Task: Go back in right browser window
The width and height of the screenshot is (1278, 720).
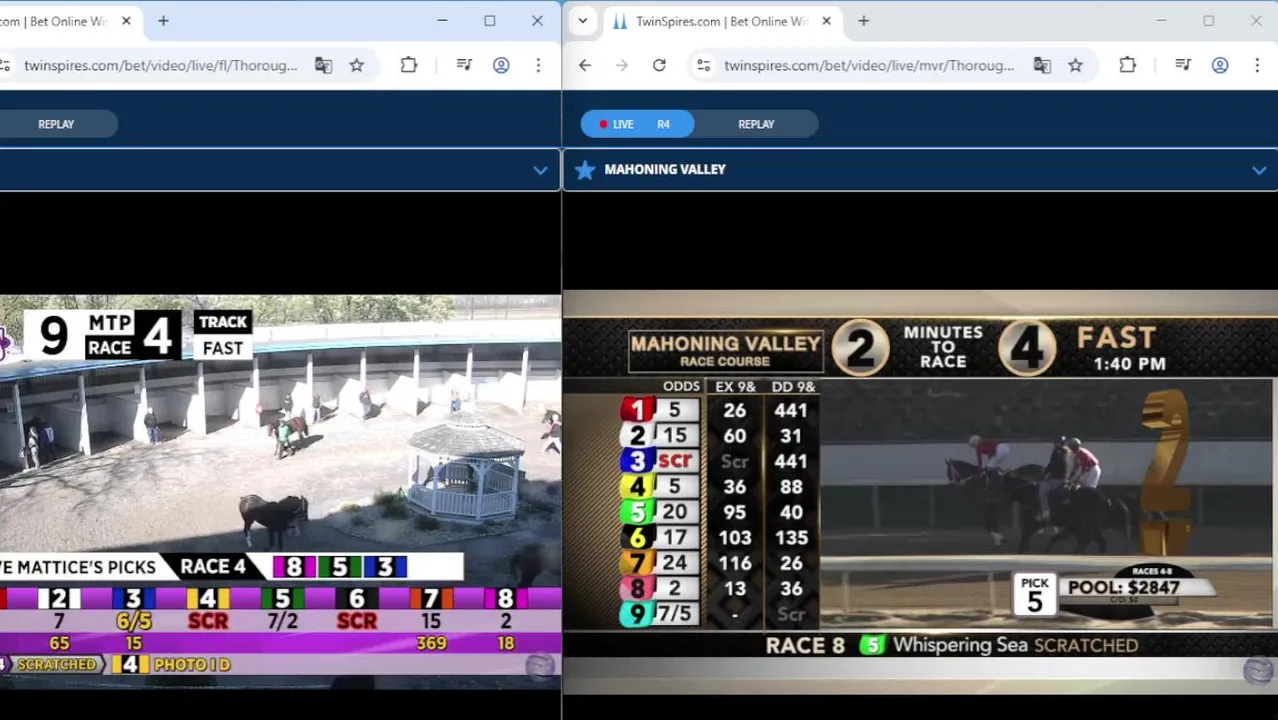Action: pos(585,65)
